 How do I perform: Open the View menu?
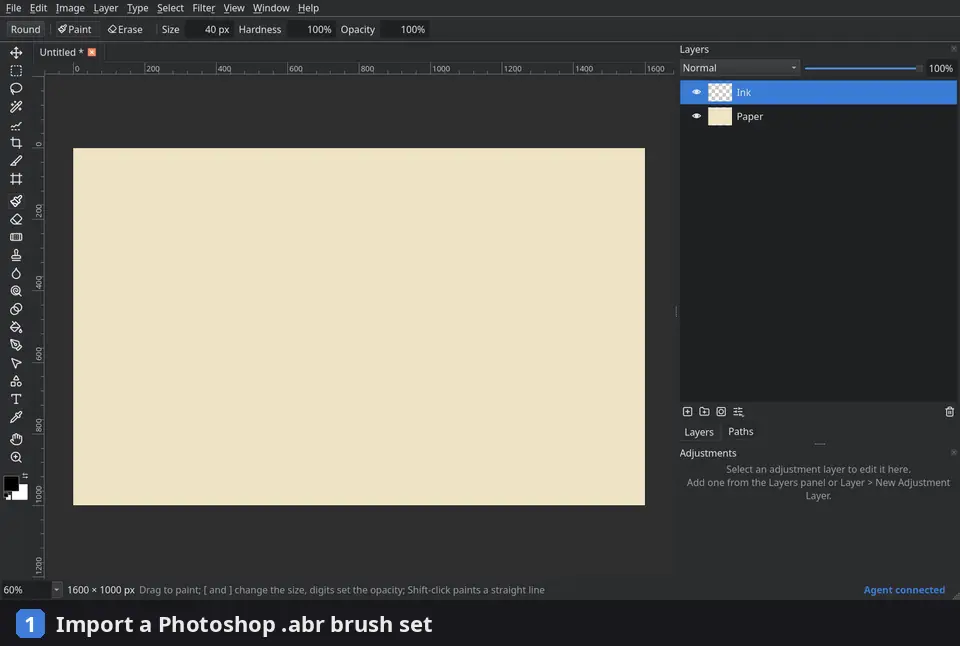tap(233, 8)
